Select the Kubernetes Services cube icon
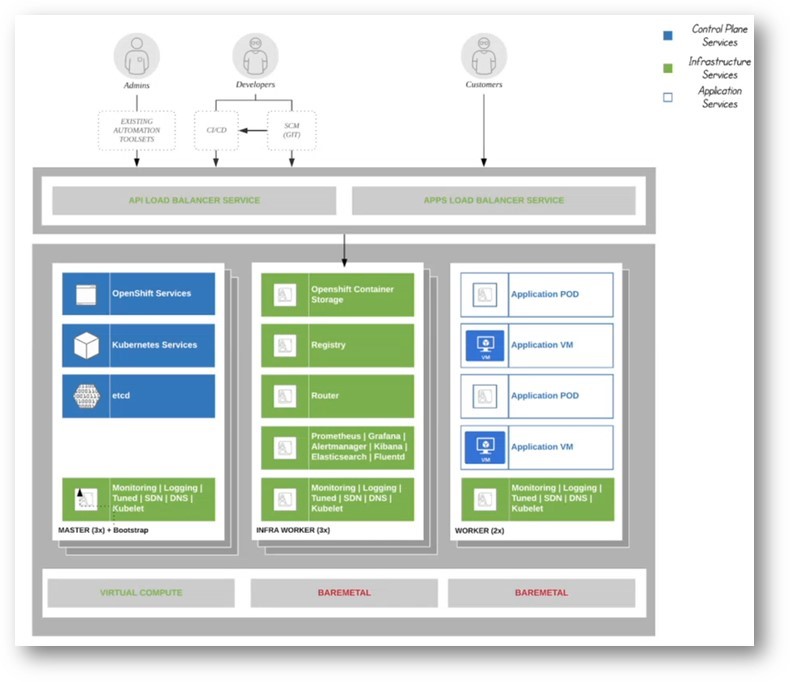This screenshot has width=790, height=682. tap(86, 346)
